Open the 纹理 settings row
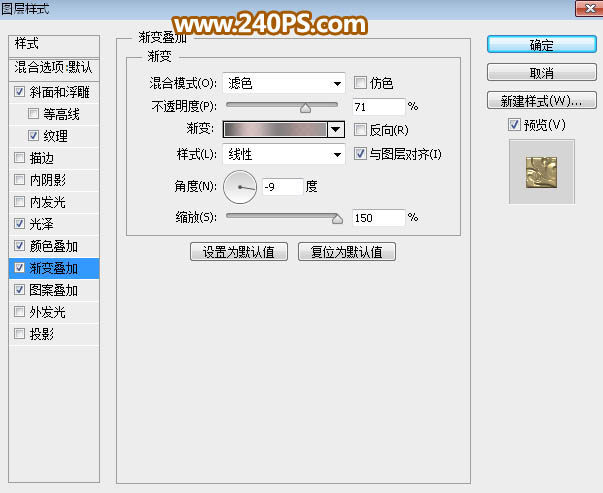The image size is (603, 493). click(54, 136)
